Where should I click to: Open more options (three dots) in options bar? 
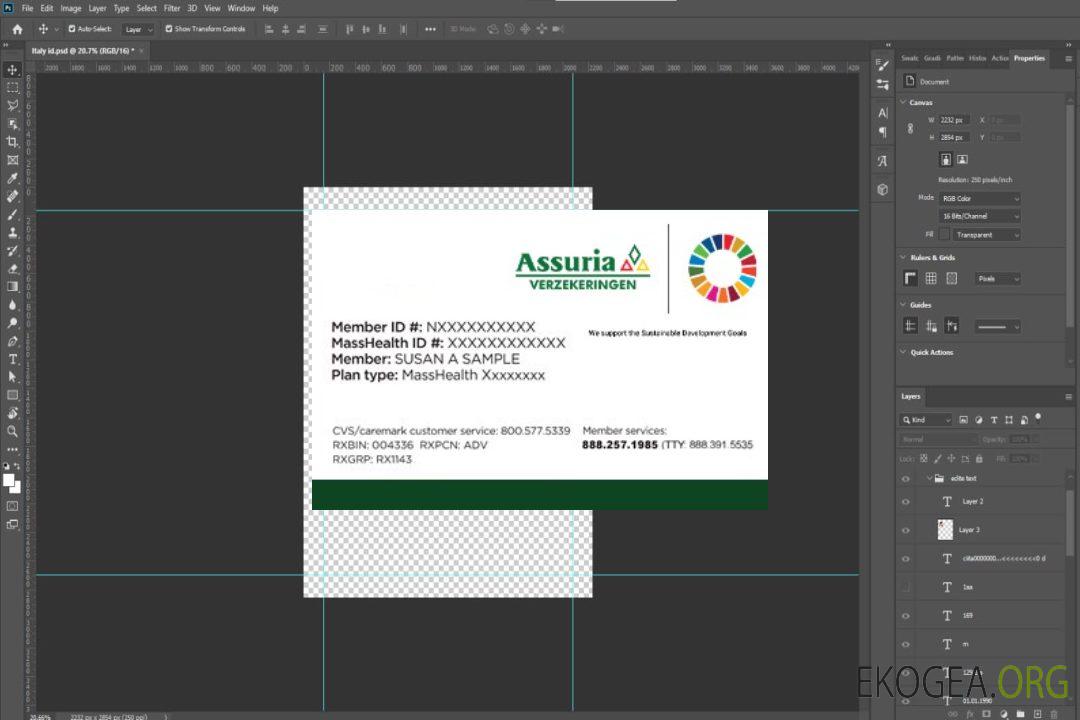pyautogui.click(x=430, y=29)
